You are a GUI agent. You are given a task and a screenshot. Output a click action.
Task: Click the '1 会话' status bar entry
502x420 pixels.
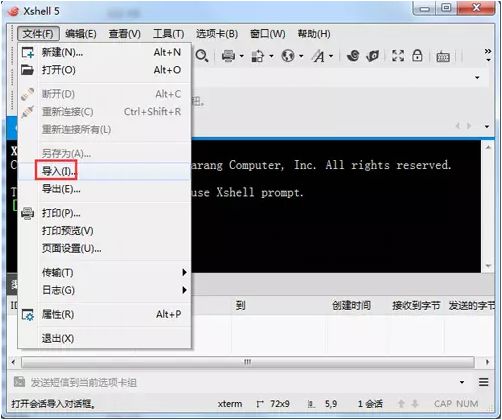pyautogui.click(x=370, y=404)
